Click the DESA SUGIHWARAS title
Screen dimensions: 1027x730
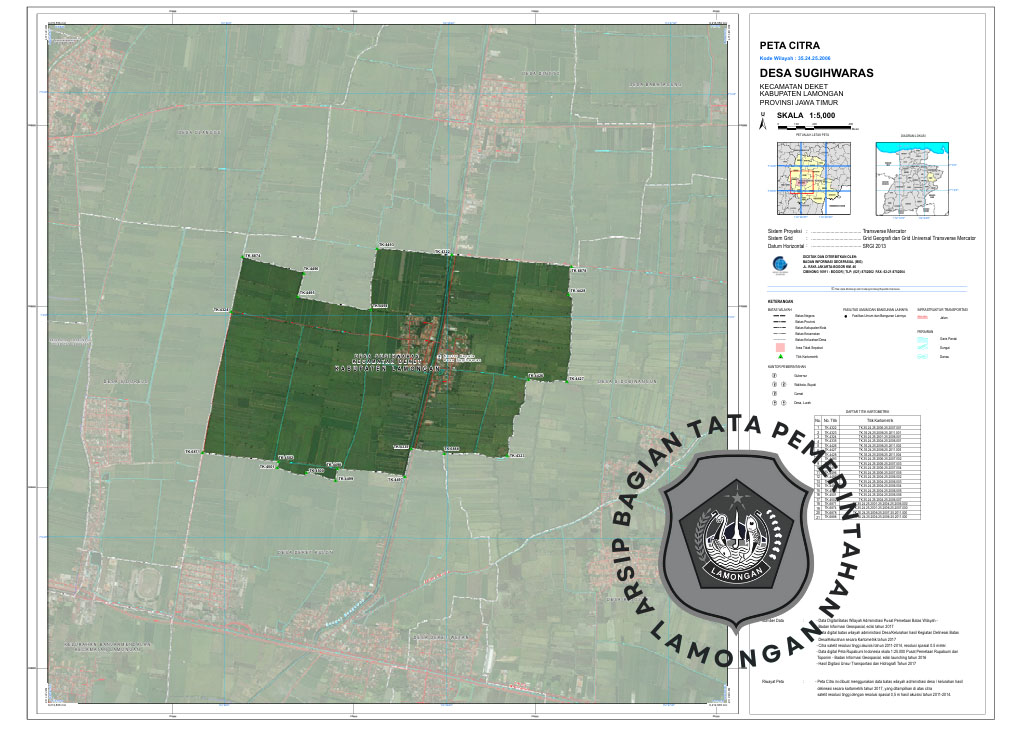pos(816,74)
